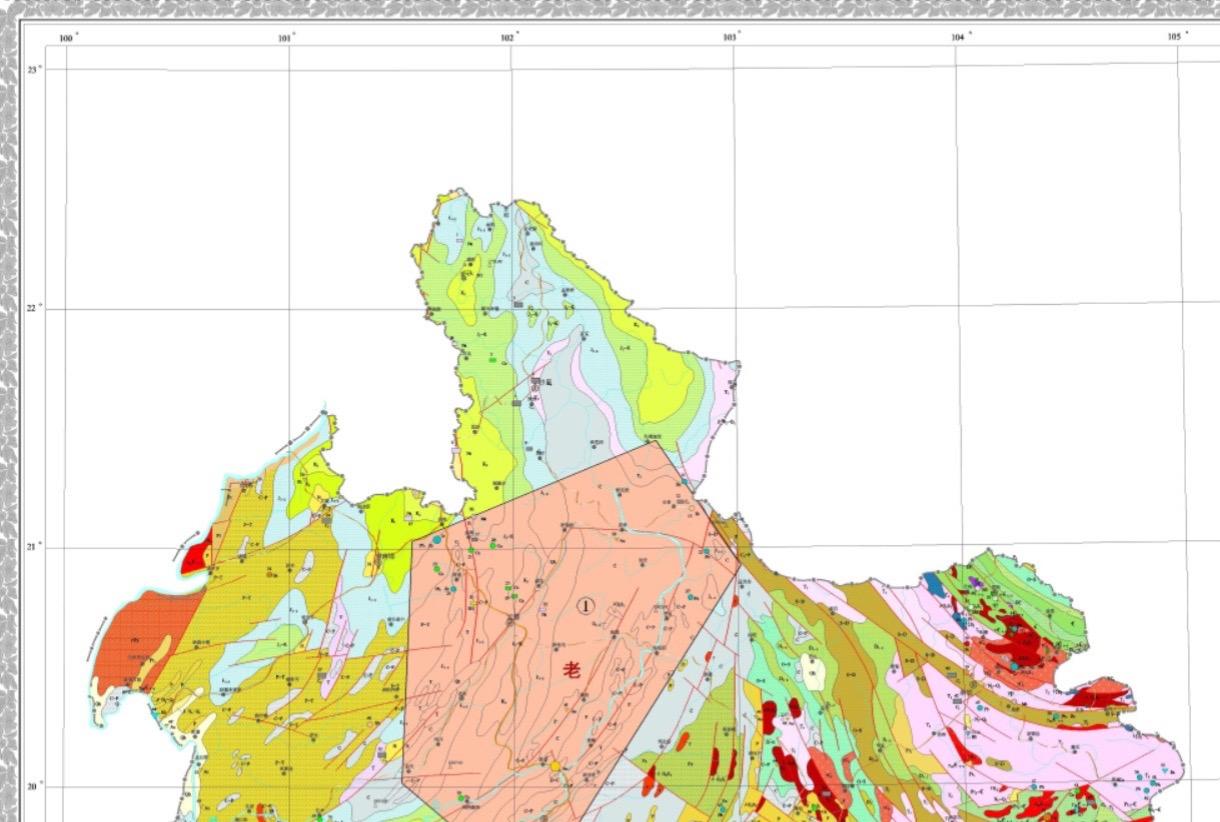The width and height of the screenshot is (1220, 822).
Task: Select the large yellow circle mineral marker
Action: tap(556, 766)
